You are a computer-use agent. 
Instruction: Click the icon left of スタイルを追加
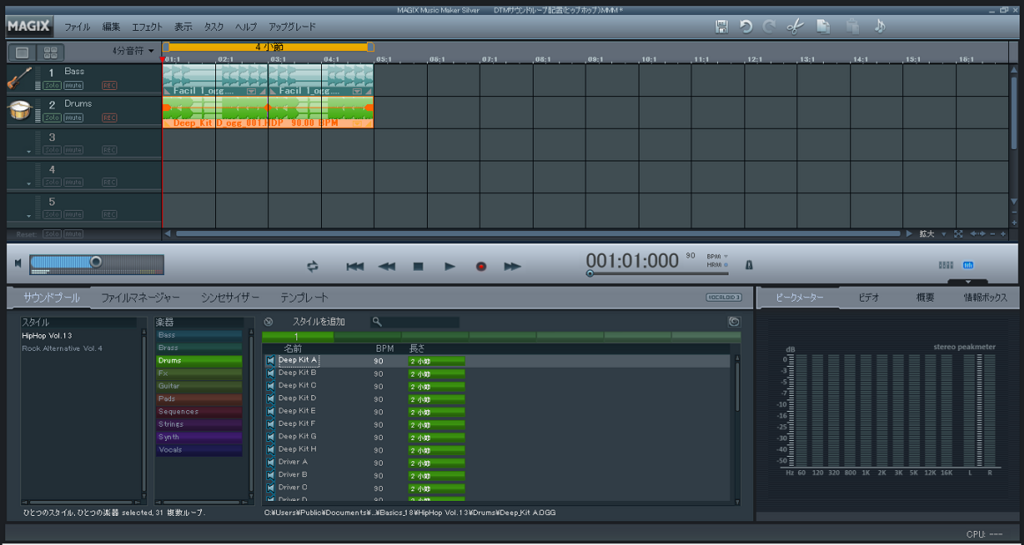pyautogui.click(x=268, y=322)
